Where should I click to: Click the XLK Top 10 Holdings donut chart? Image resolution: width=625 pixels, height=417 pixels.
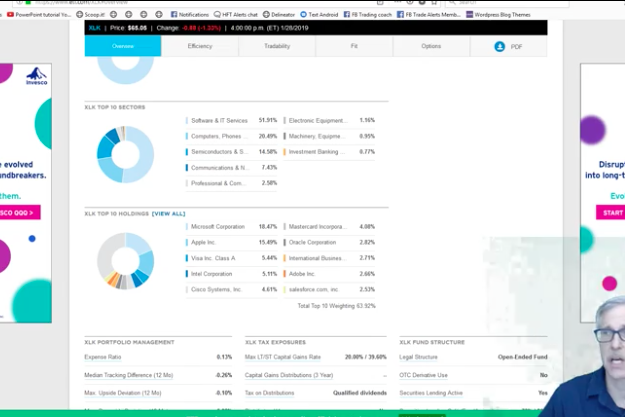[125, 260]
